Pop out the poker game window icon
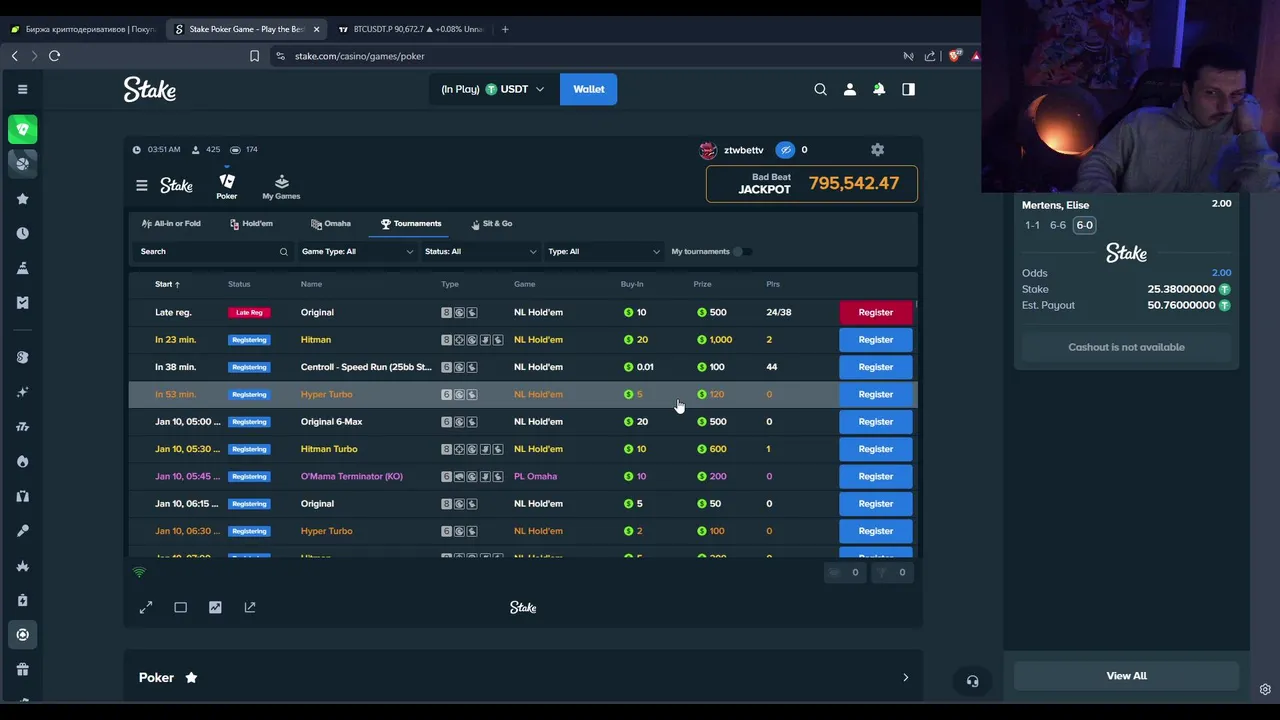The height and width of the screenshot is (720, 1280). click(250, 607)
